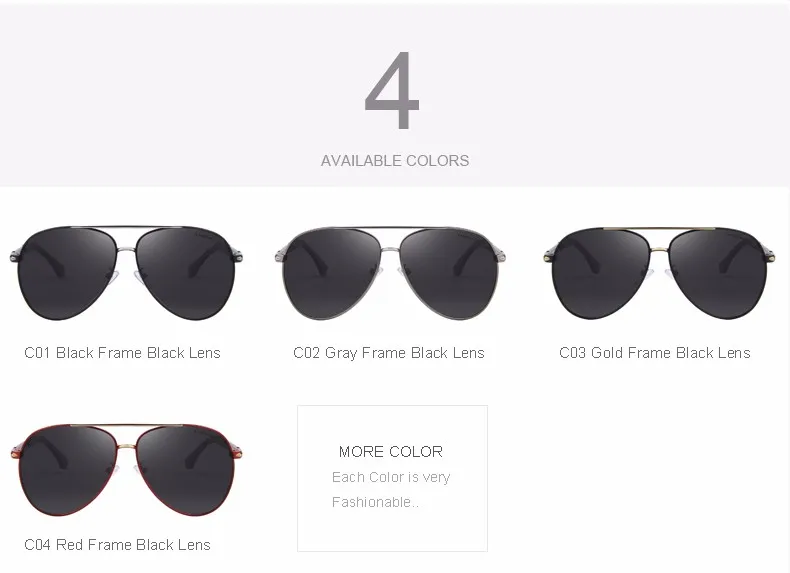Click the top bar of the black frame sunglasses
This screenshot has height=573, width=790.
point(126,227)
